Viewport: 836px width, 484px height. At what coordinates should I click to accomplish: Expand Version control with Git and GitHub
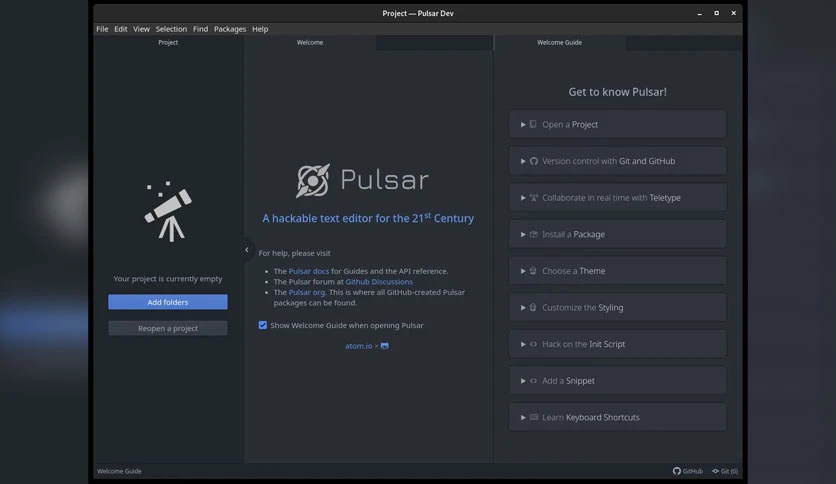pyautogui.click(x=617, y=161)
